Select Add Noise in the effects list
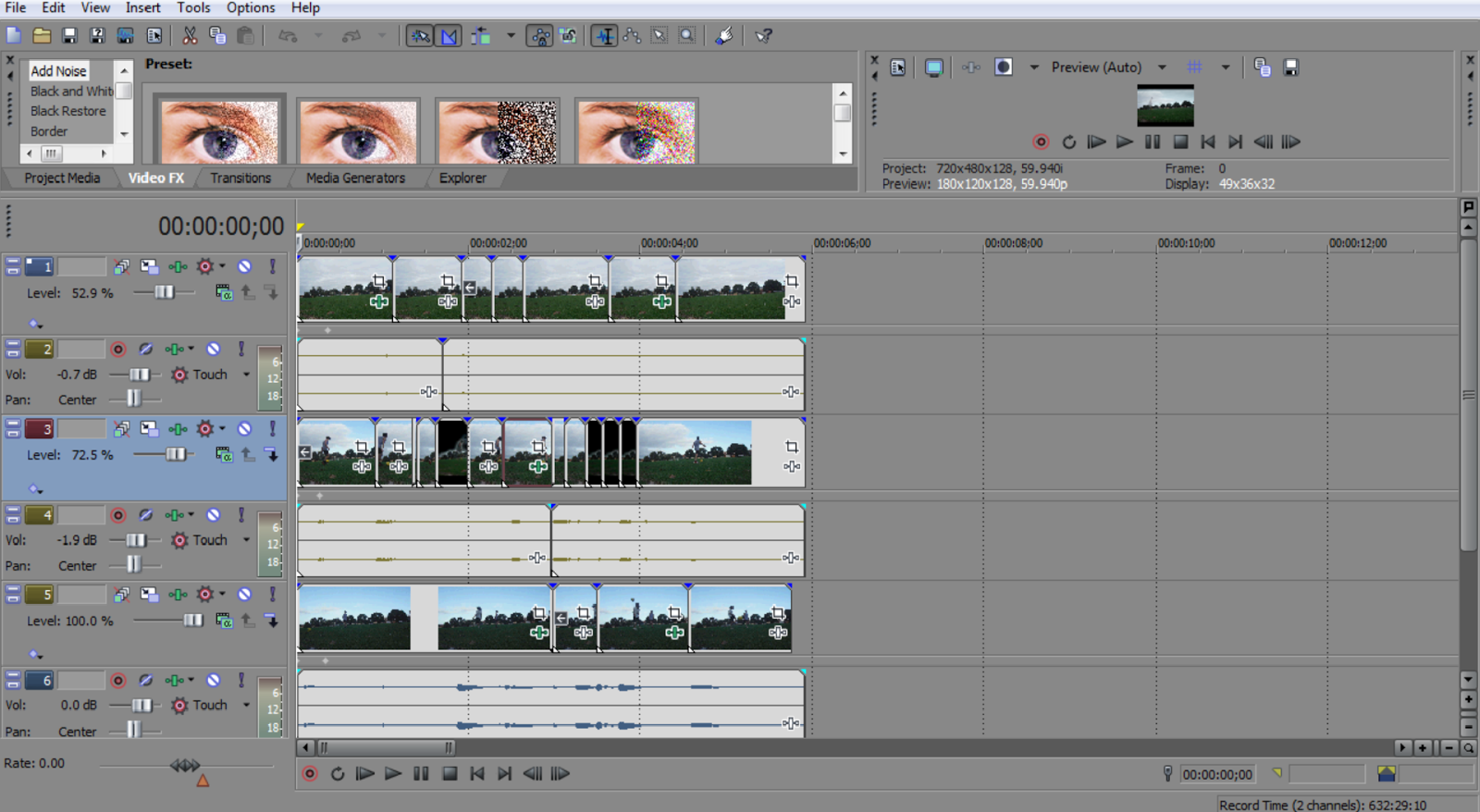1480x812 pixels. pyautogui.click(x=58, y=71)
